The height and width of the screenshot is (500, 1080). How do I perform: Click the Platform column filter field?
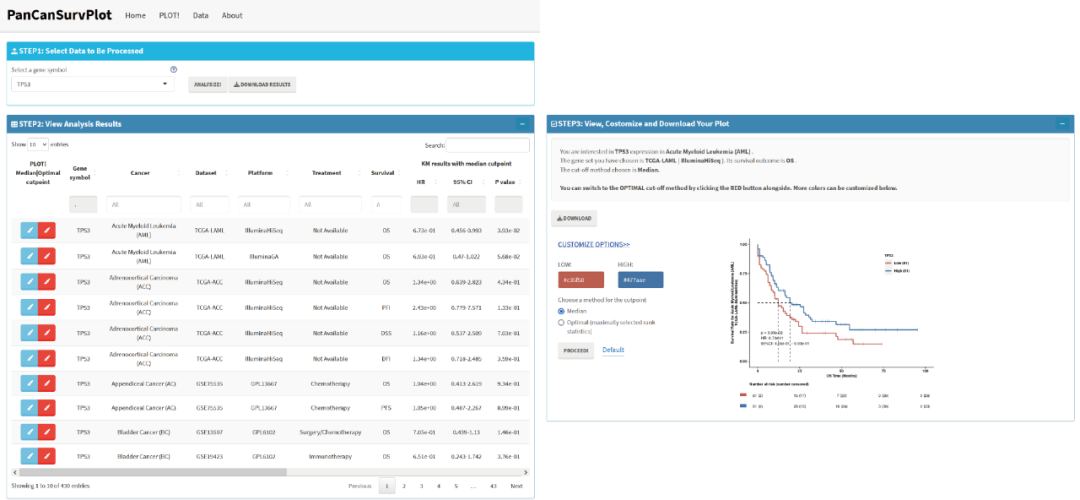point(264,205)
